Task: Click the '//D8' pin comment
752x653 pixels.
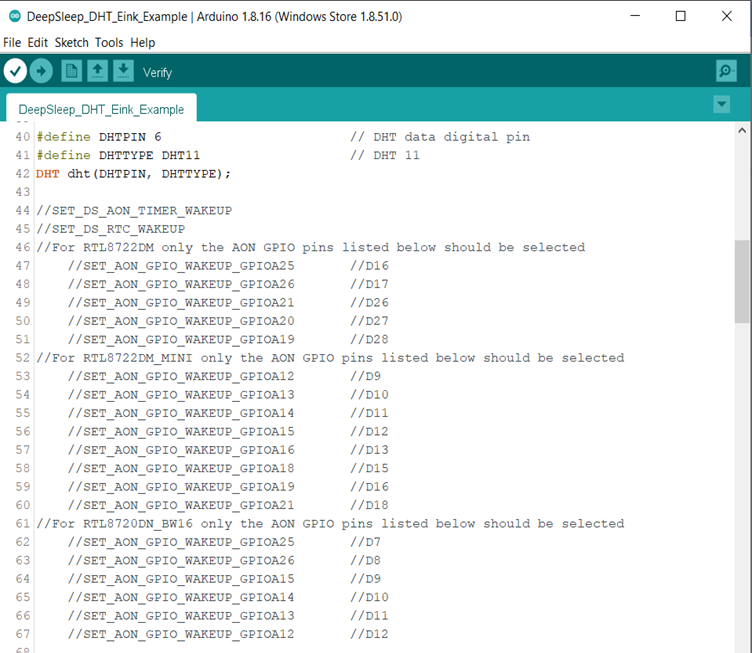Action: click(365, 560)
